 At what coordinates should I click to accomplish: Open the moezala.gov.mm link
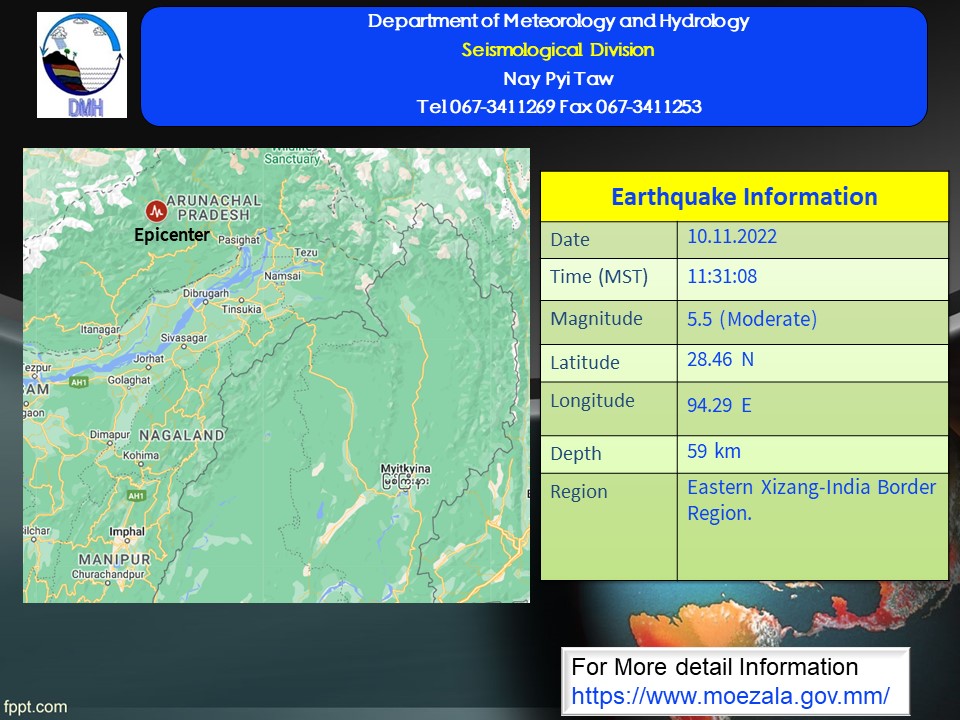click(729, 696)
